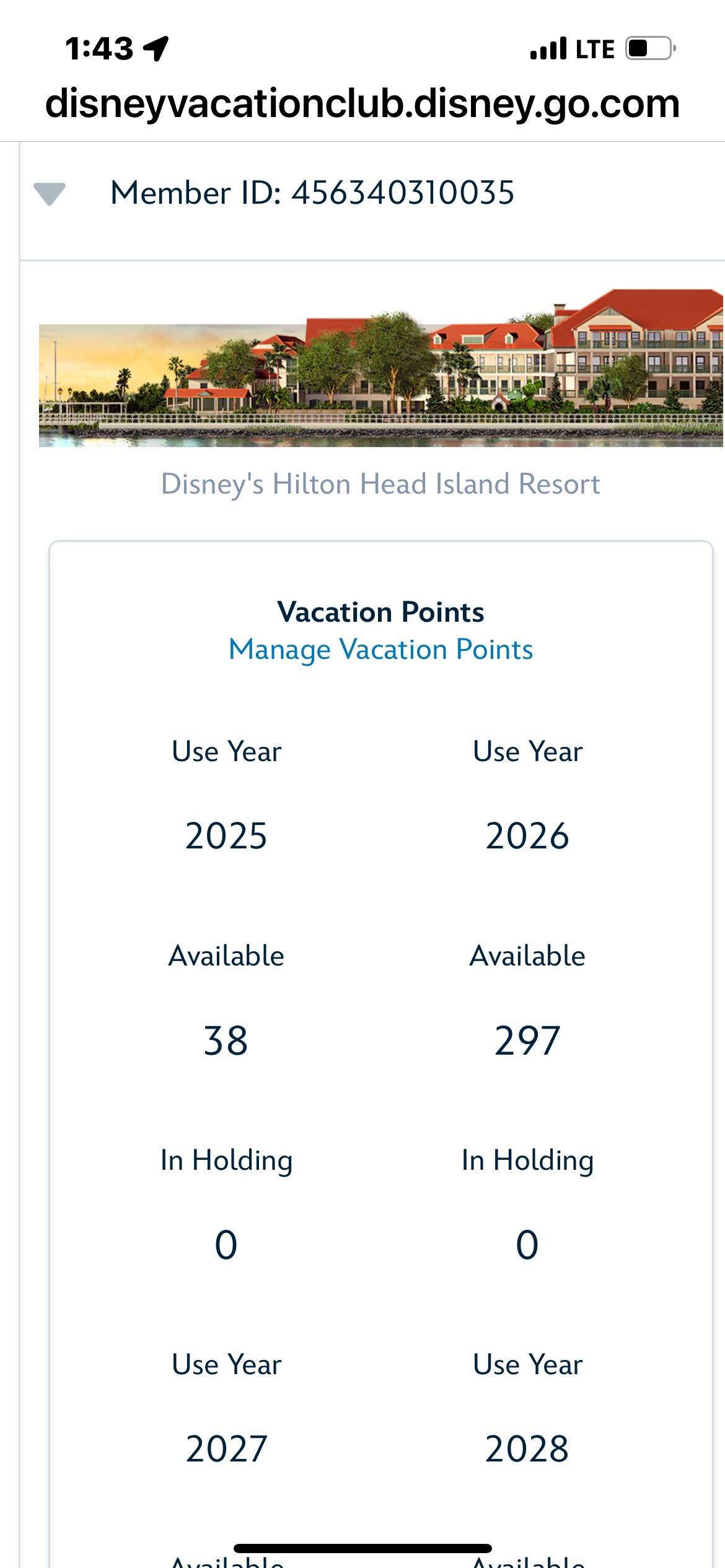Tap the location arrow icon in status bar
This screenshot has width=725, height=1568.
156,48
